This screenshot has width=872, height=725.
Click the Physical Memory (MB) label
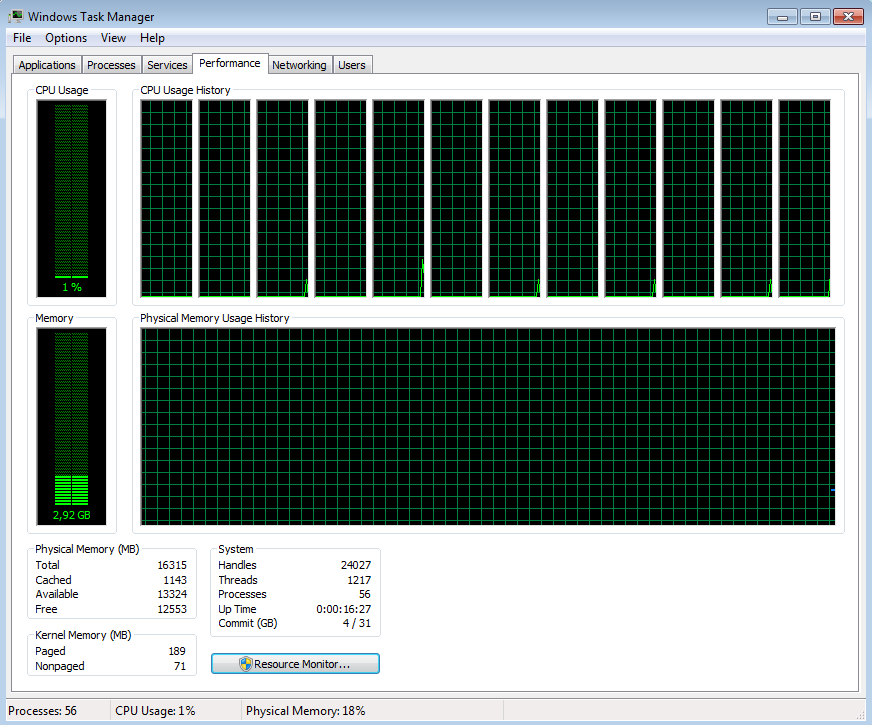click(x=87, y=549)
